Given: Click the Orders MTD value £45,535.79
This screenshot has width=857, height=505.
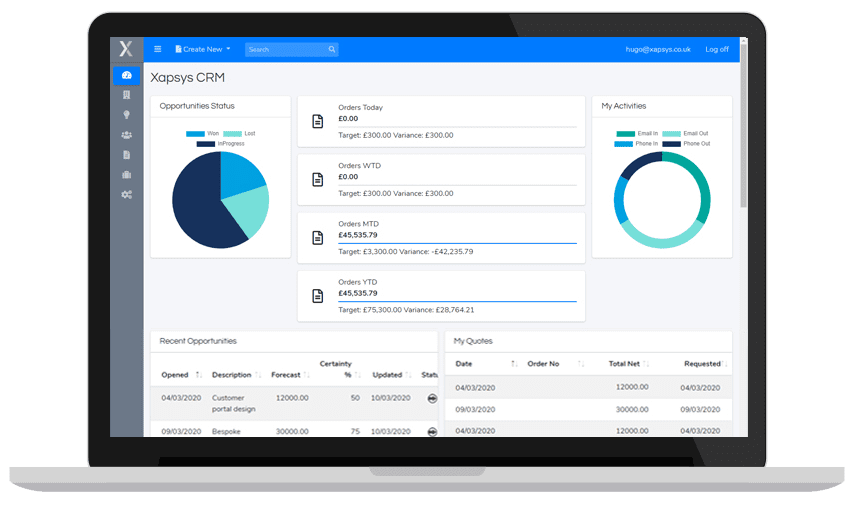Looking at the screenshot, I should pos(357,235).
